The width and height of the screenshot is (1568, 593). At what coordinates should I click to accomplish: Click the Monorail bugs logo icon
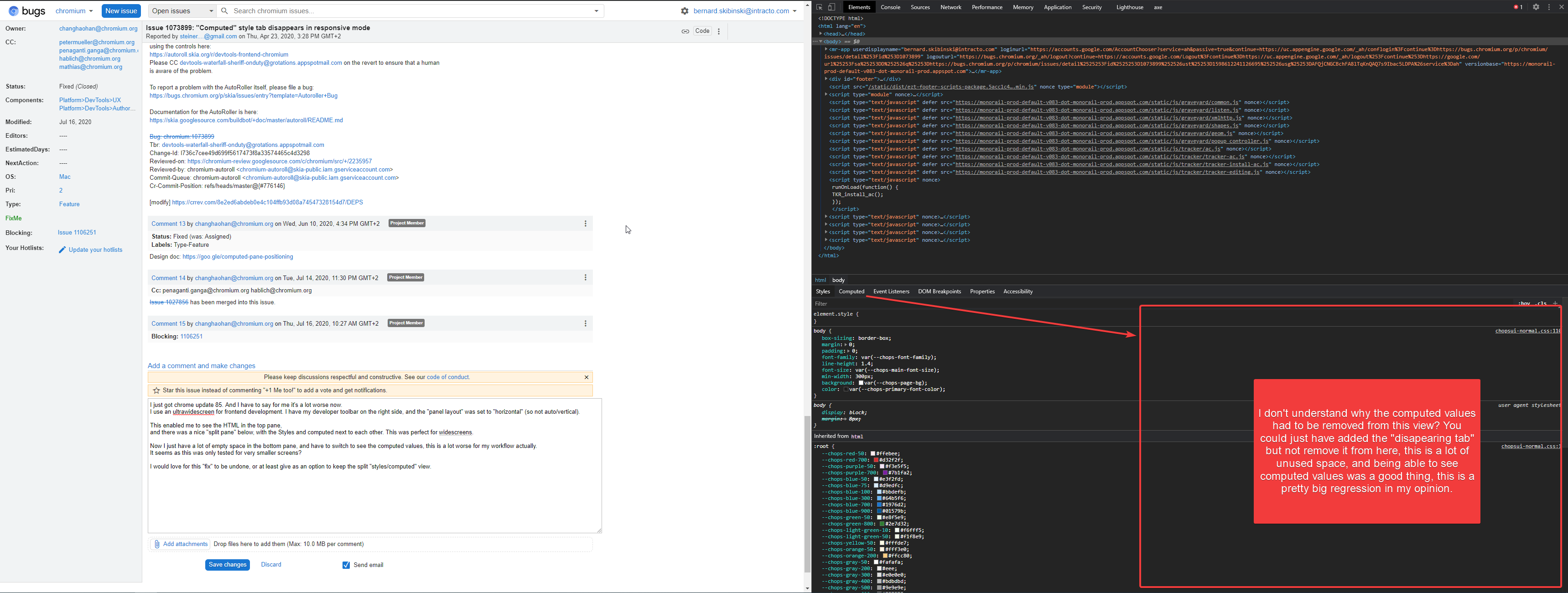[x=13, y=11]
